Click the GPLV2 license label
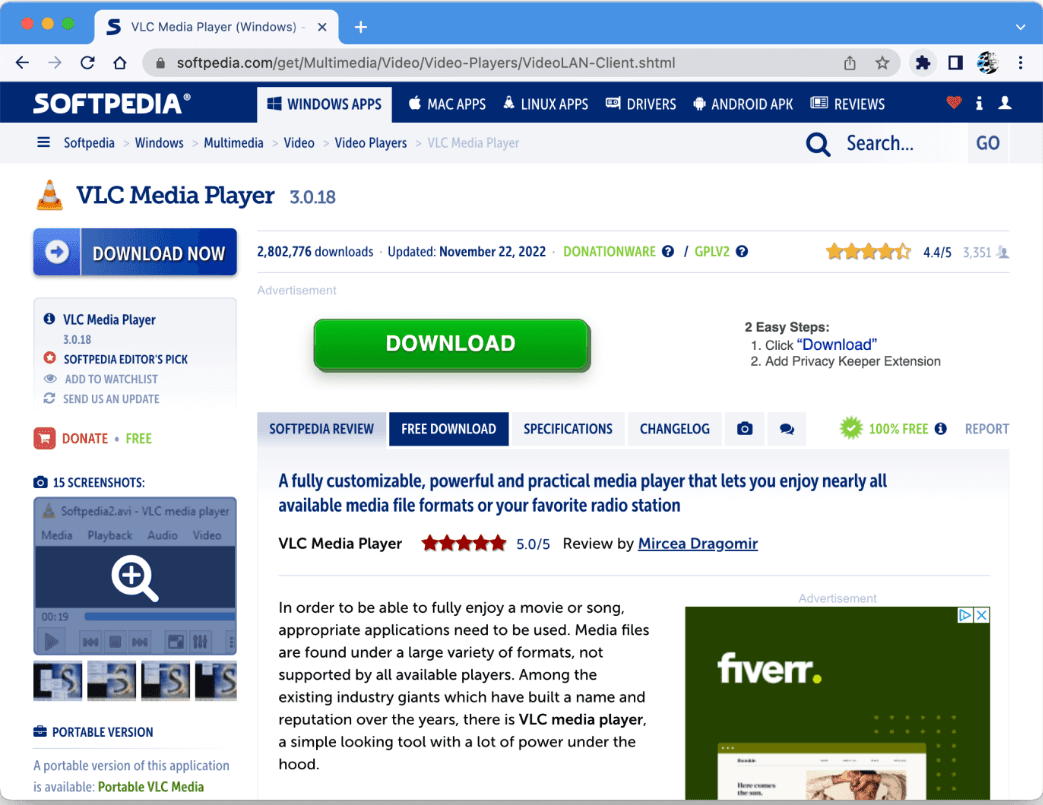1043x805 pixels. pos(712,251)
